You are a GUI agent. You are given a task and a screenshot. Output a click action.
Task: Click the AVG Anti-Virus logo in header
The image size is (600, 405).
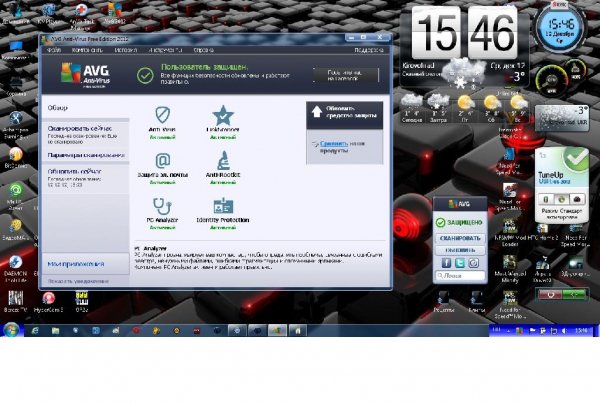tap(85, 75)
